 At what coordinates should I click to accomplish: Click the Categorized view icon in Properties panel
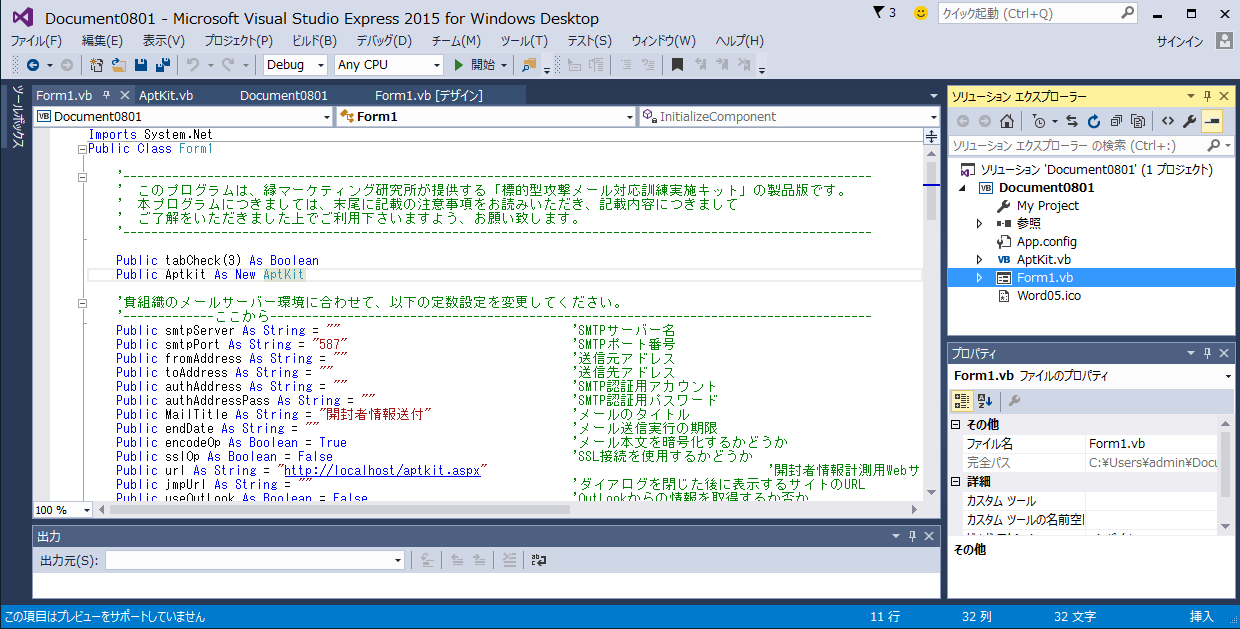[962, 401]
